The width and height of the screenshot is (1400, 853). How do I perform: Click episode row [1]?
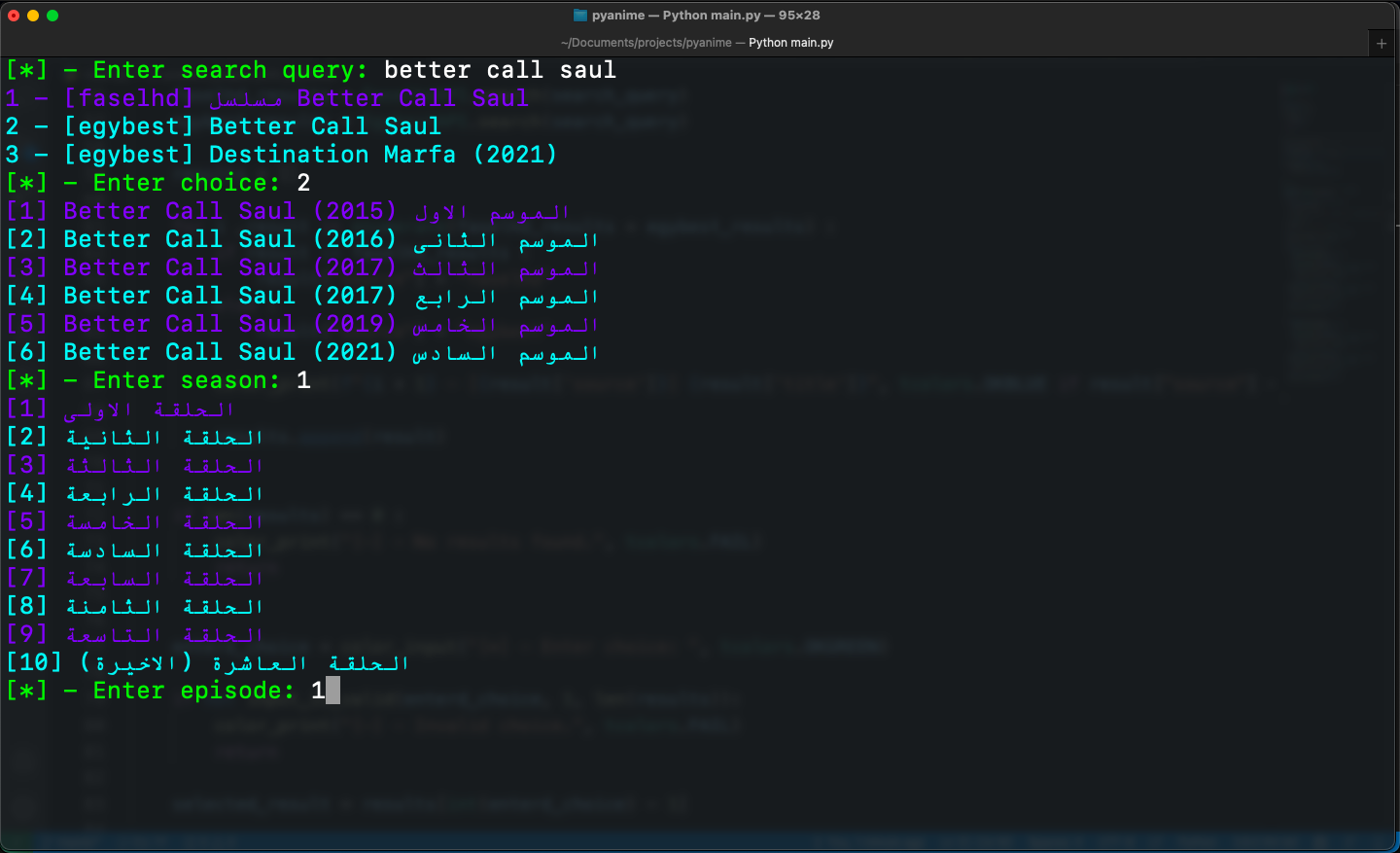[x=121, y=409]
